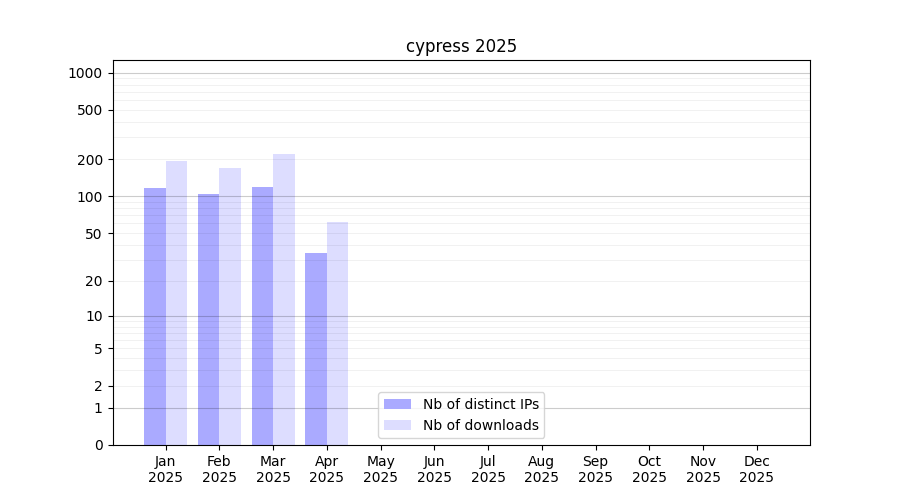Click the 'Nb of downloads' legend color swatch
The image size is (900, 500).
pos(397,425)
